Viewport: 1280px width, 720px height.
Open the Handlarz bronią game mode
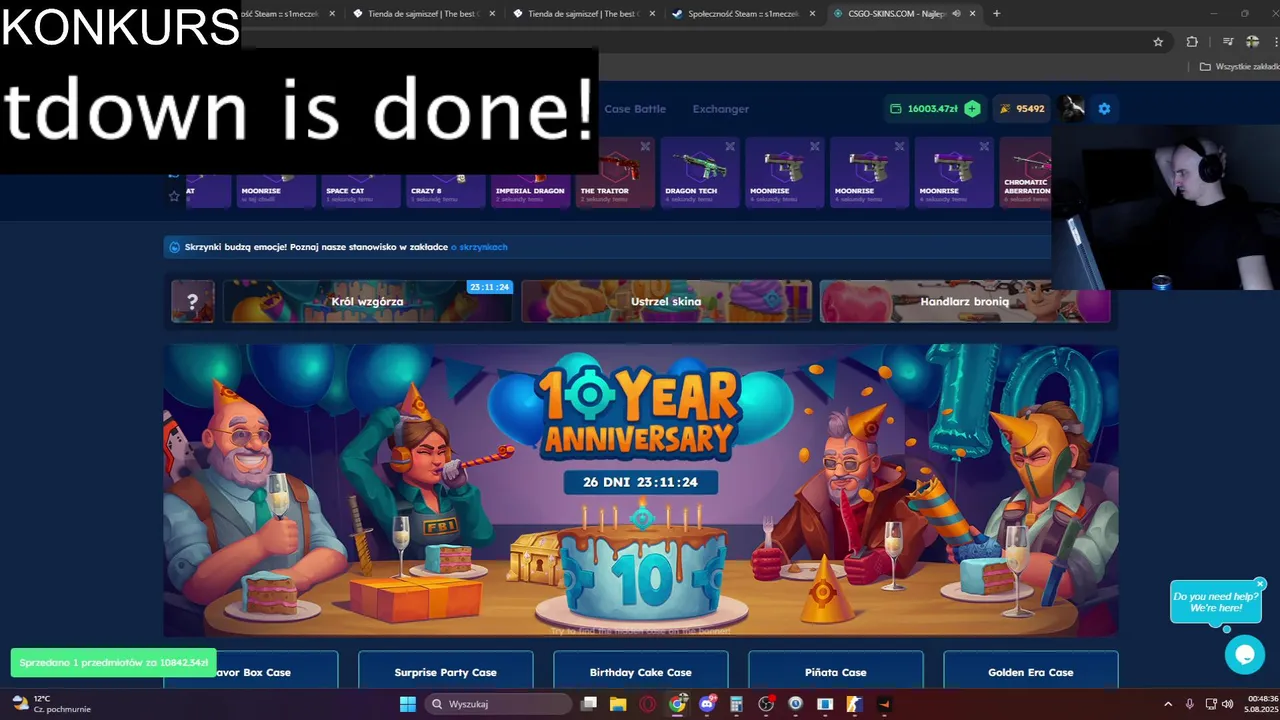[965, 301]
